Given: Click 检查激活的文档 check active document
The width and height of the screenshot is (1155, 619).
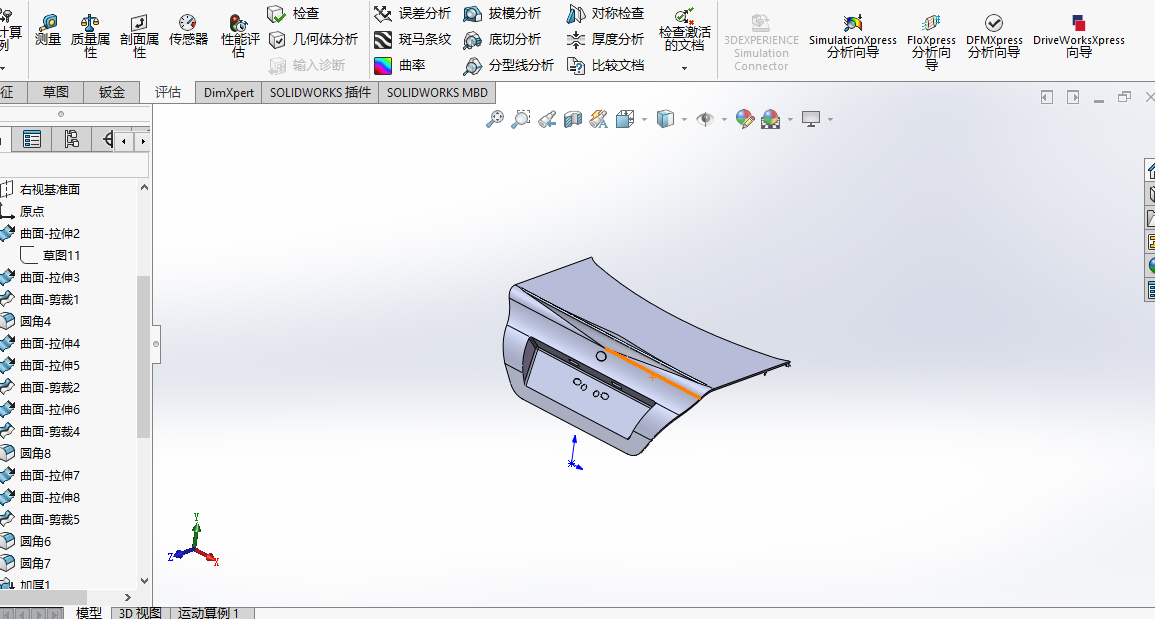Looking at the screenshot, I should click(684, 29).
